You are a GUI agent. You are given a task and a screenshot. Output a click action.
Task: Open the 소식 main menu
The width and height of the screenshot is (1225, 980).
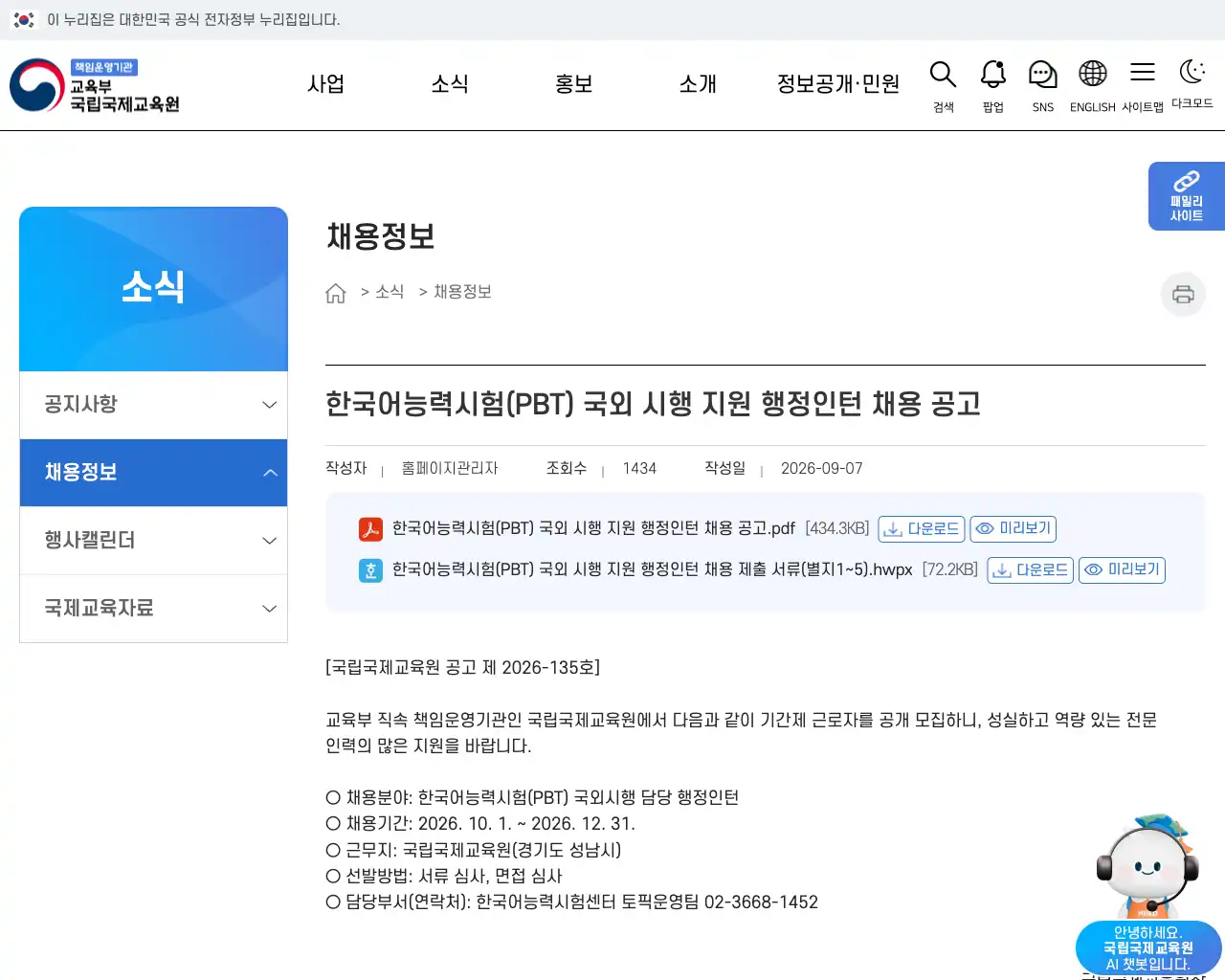pyautogui.click(x=450, y=84)
